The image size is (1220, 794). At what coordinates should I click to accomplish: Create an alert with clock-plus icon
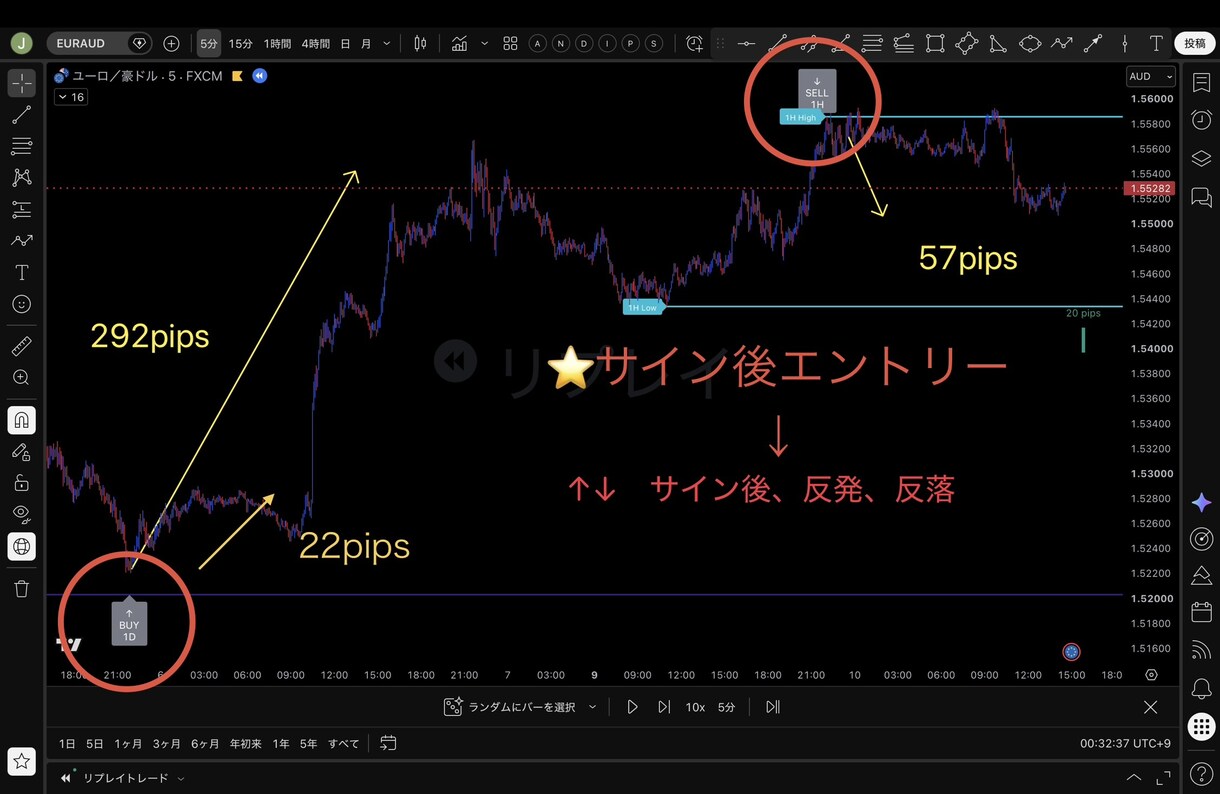click(x=695, y=43)
